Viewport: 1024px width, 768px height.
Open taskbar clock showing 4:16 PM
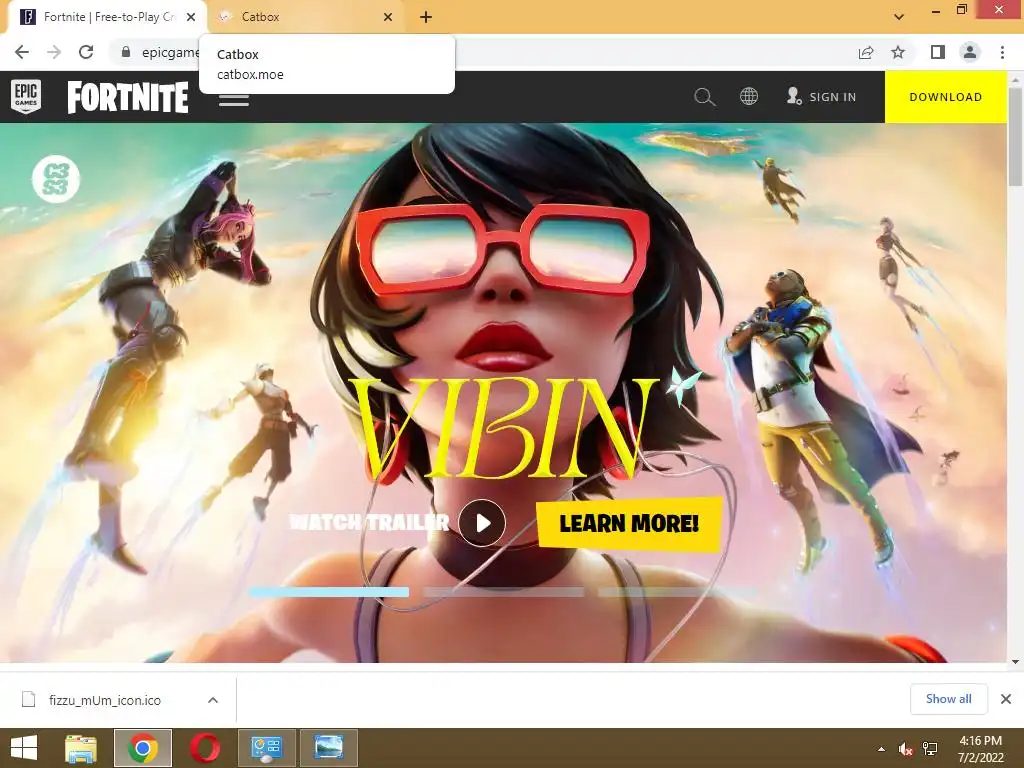click(980, 749)
